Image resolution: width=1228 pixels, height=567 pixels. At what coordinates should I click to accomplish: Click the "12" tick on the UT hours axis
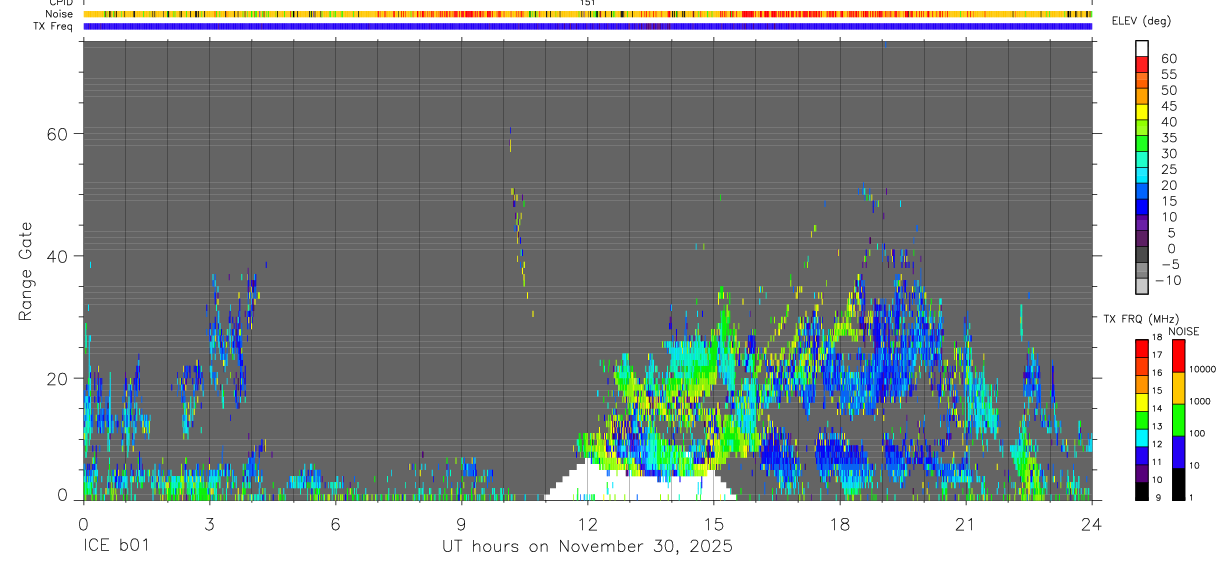(x=587, y=523)
